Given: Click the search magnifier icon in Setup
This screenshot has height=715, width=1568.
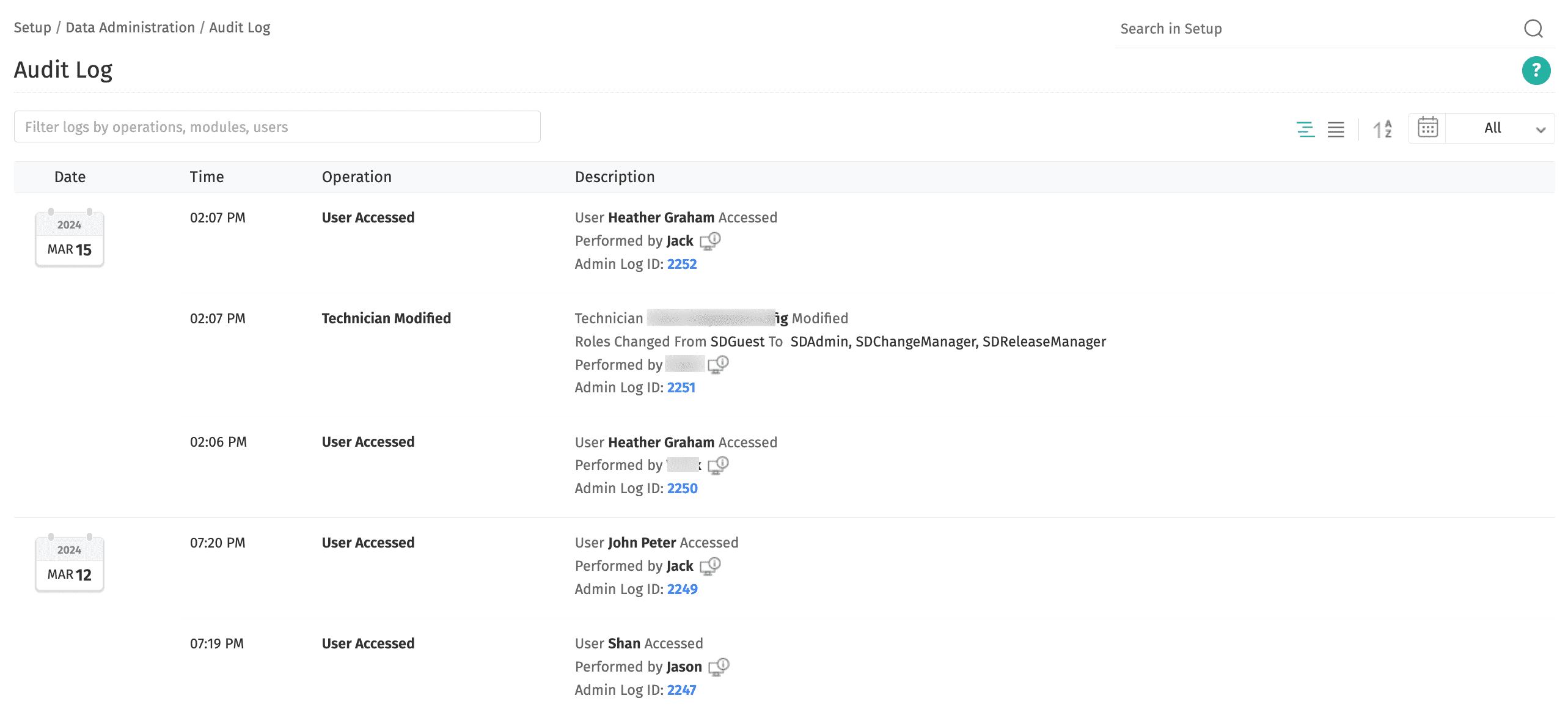Looking at the screenshot, I should tap(1533, 29).
